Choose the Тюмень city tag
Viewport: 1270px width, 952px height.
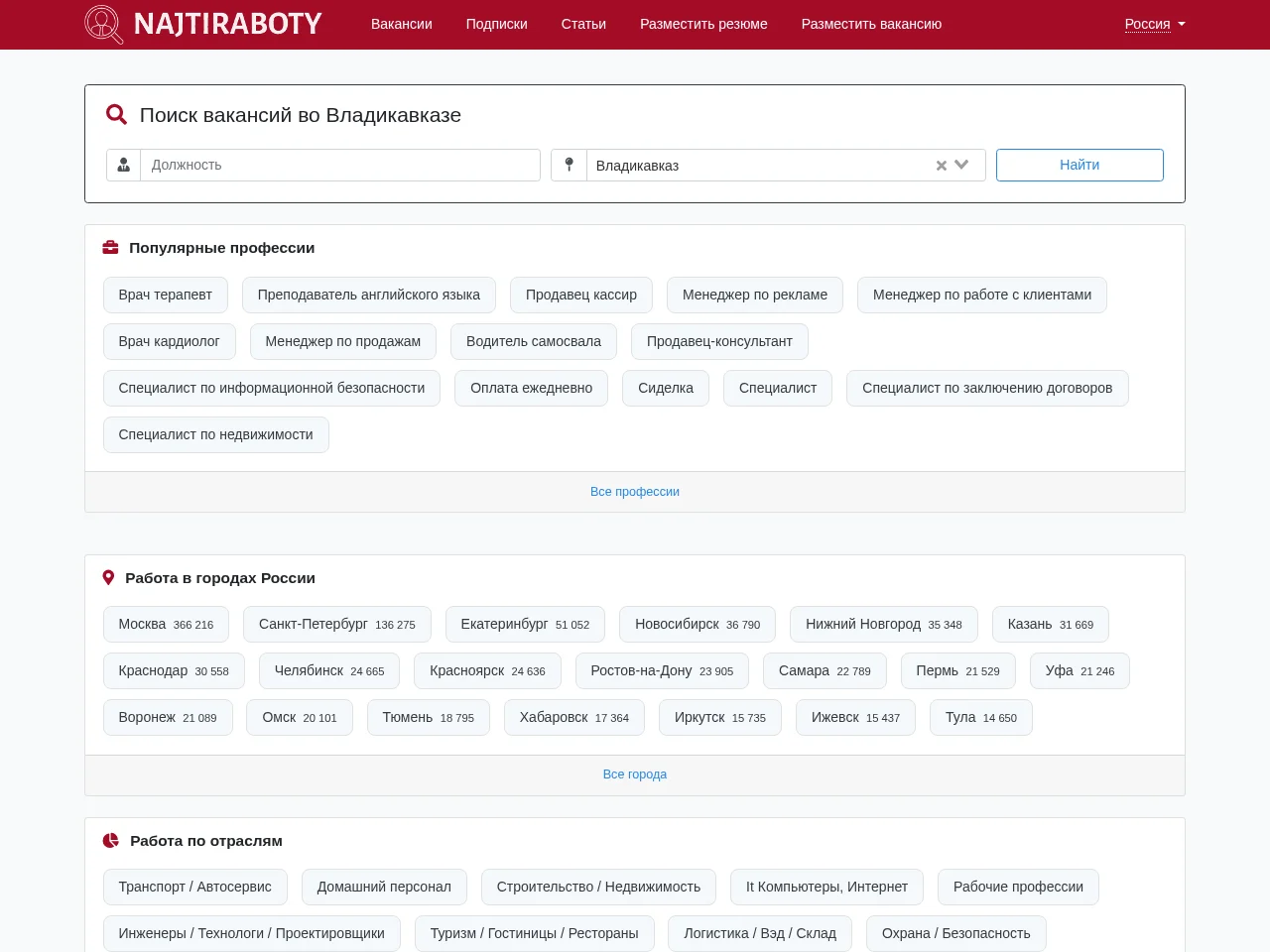(x=429, y=717)
